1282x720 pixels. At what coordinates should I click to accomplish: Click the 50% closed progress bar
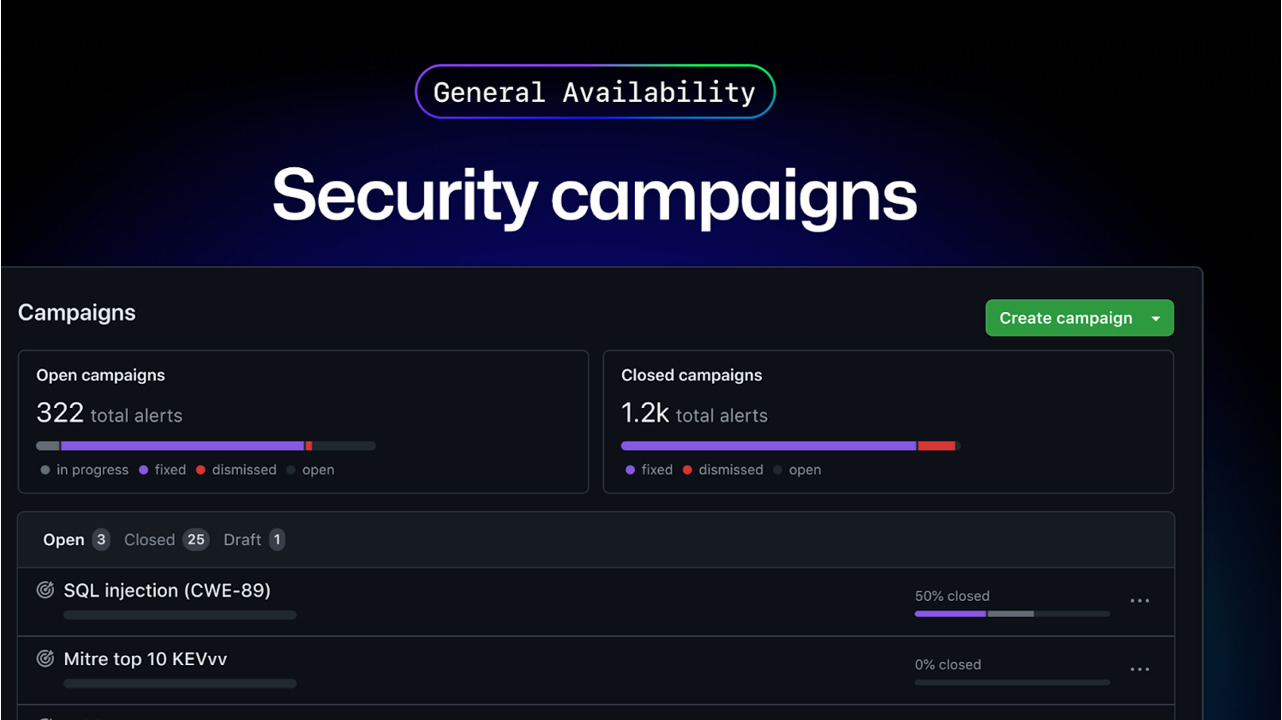[x=1011, y=613]
